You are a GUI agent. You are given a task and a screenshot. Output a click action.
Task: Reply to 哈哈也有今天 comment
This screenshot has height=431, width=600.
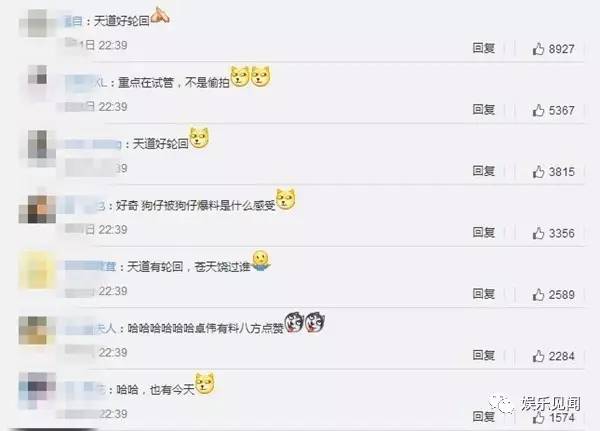484,416
